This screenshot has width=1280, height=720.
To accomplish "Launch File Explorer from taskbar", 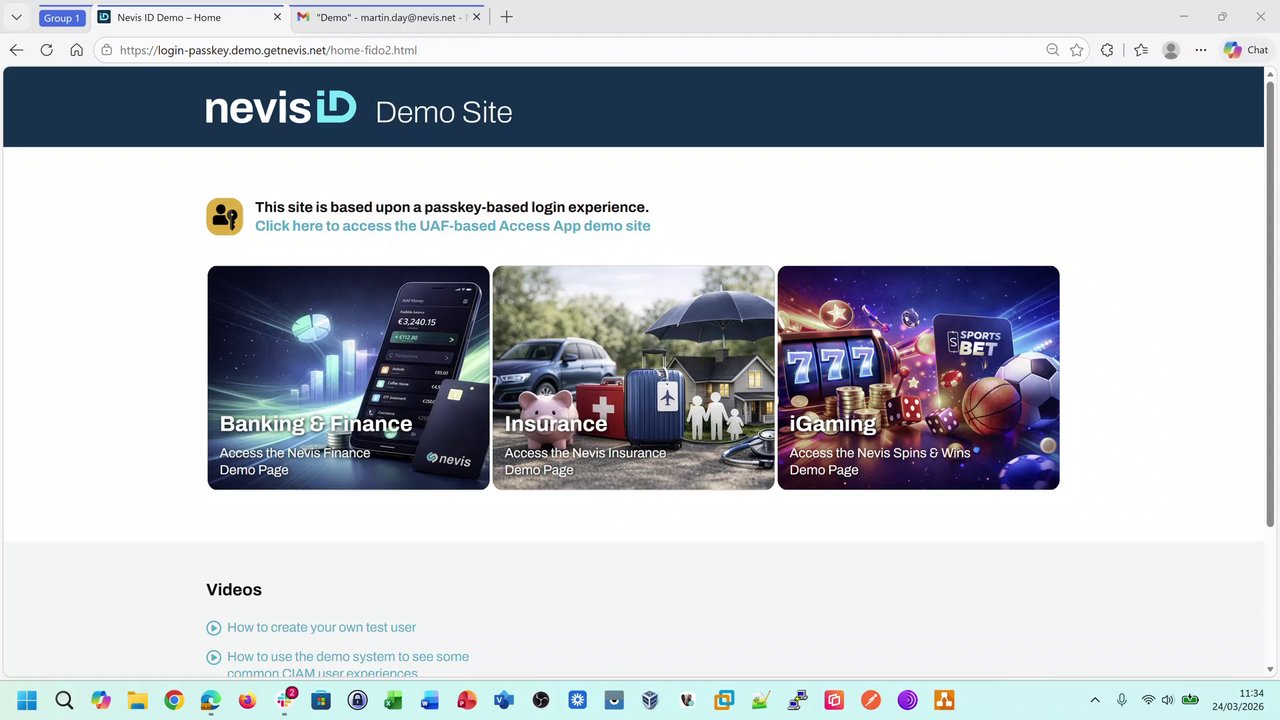I will click(137, 700).
